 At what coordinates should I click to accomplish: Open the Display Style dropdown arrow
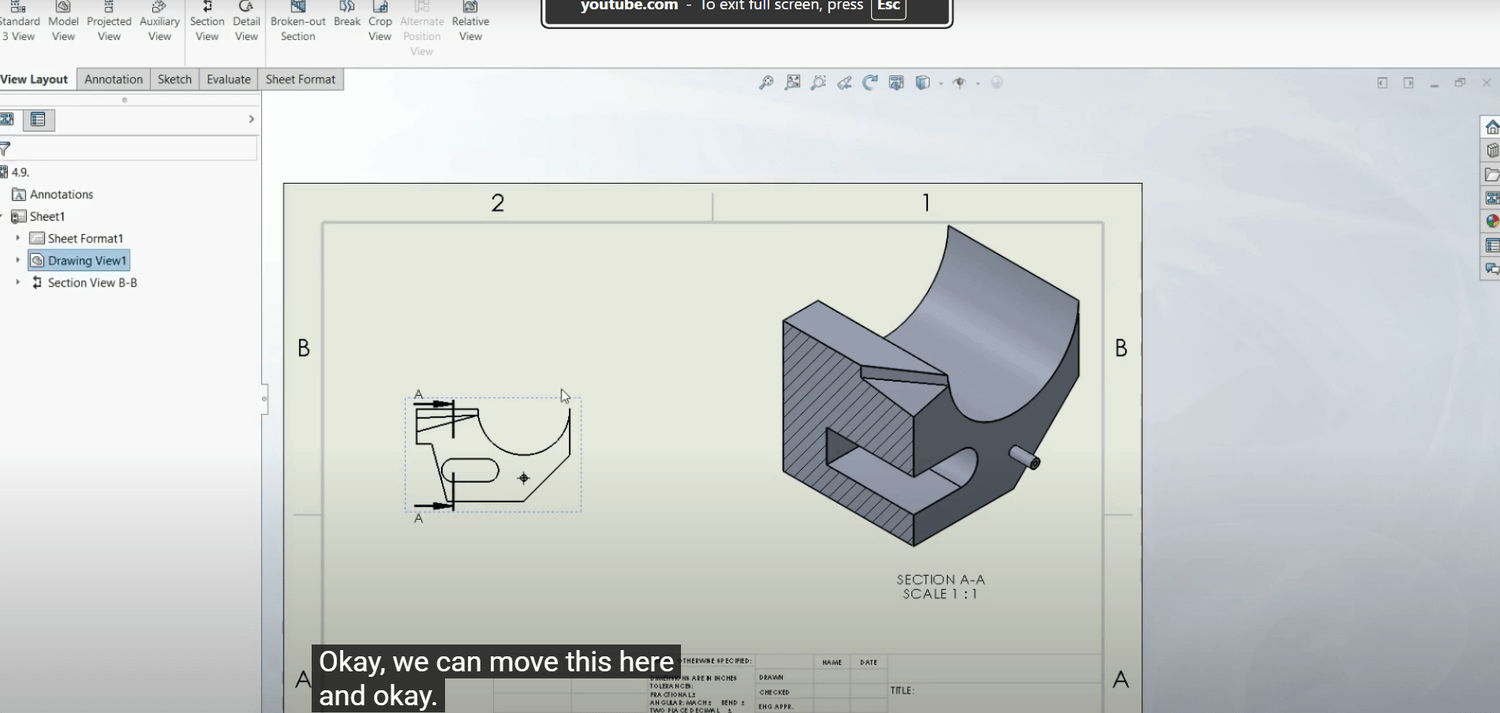pos(940,84)
